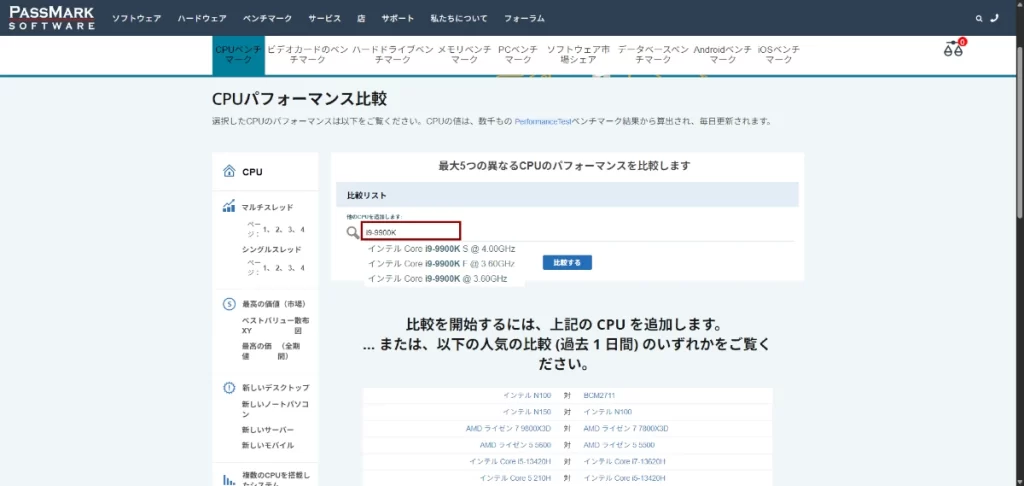The height and width of the screenshot is (486, 1024).
Task: Open the search magnifier in top bar
Action: 979,18
